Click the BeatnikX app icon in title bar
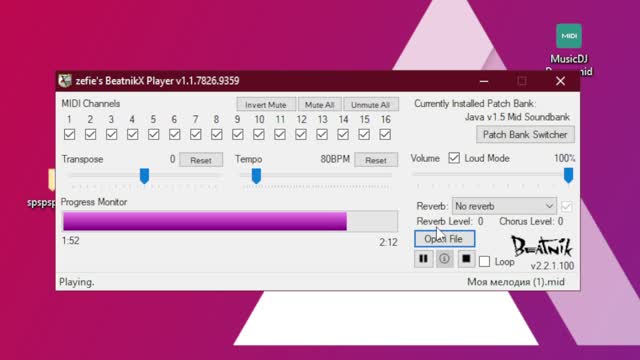The height and width of the screenshot is (360, 640). pos(64,81)
